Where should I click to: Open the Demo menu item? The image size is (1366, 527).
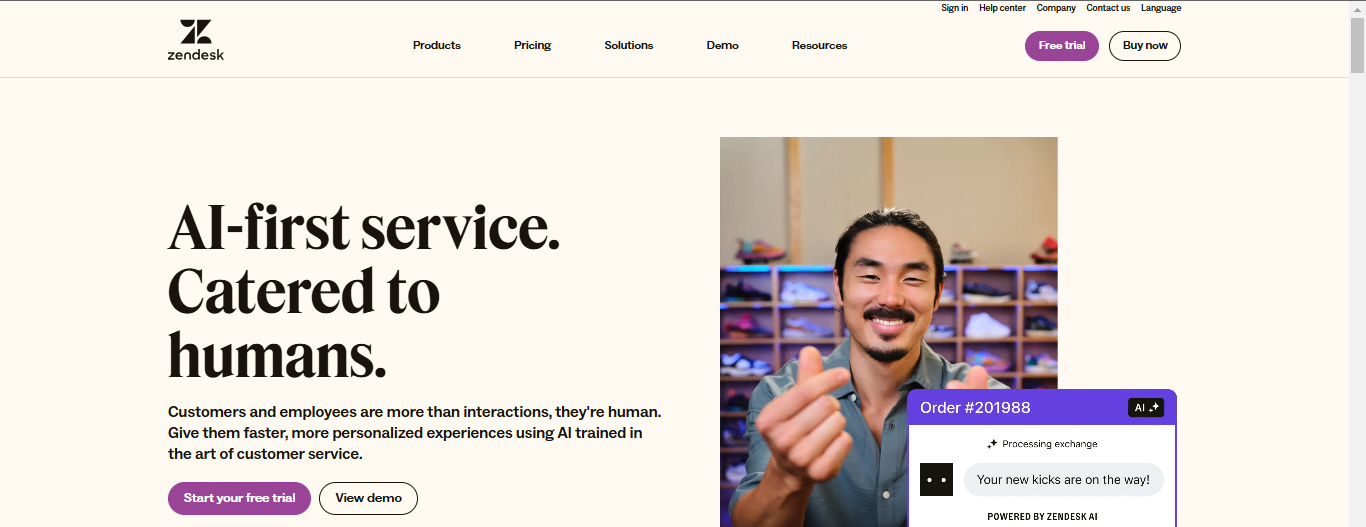pos(723,45)
